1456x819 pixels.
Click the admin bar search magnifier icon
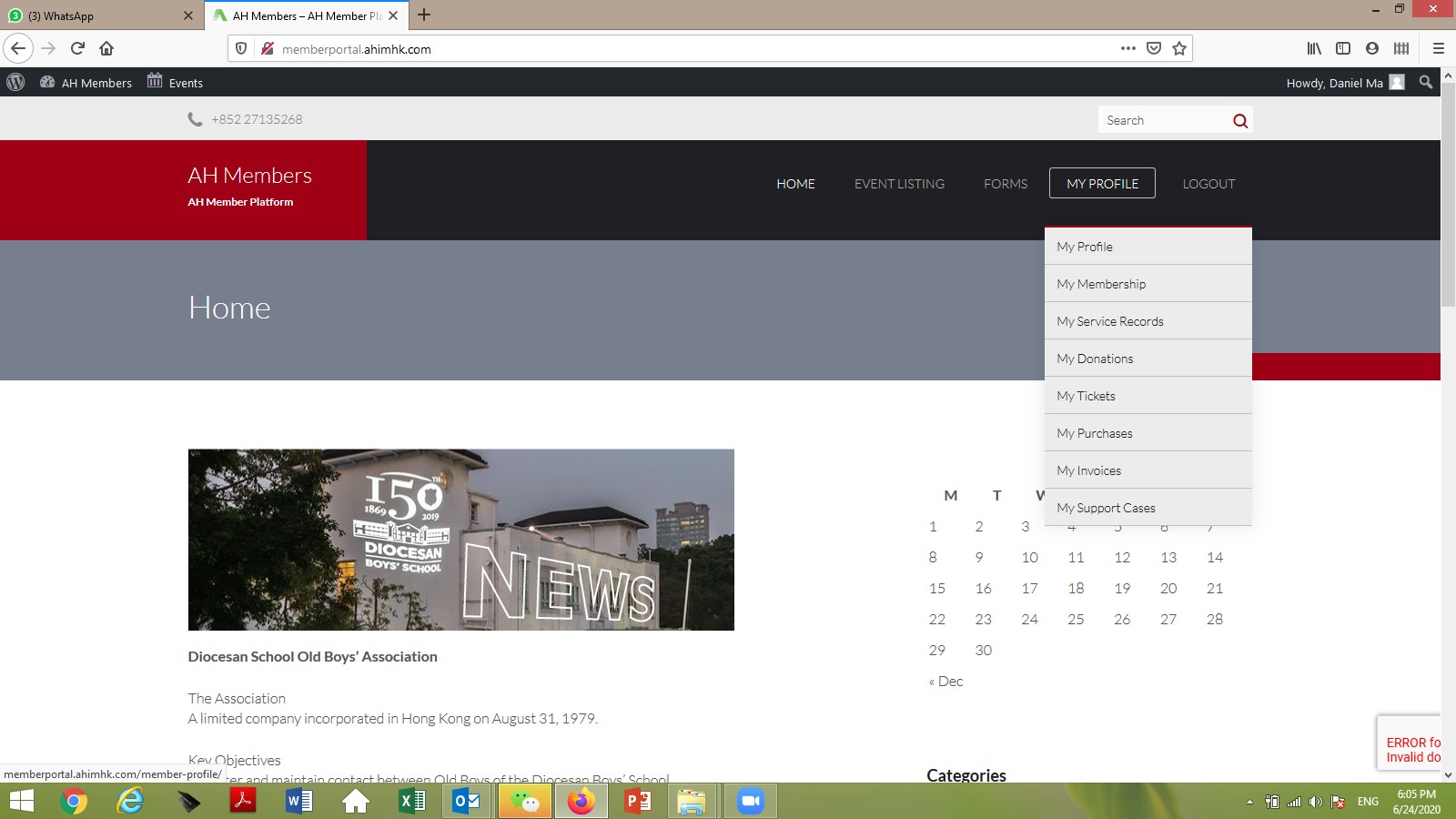[1426, 82]
